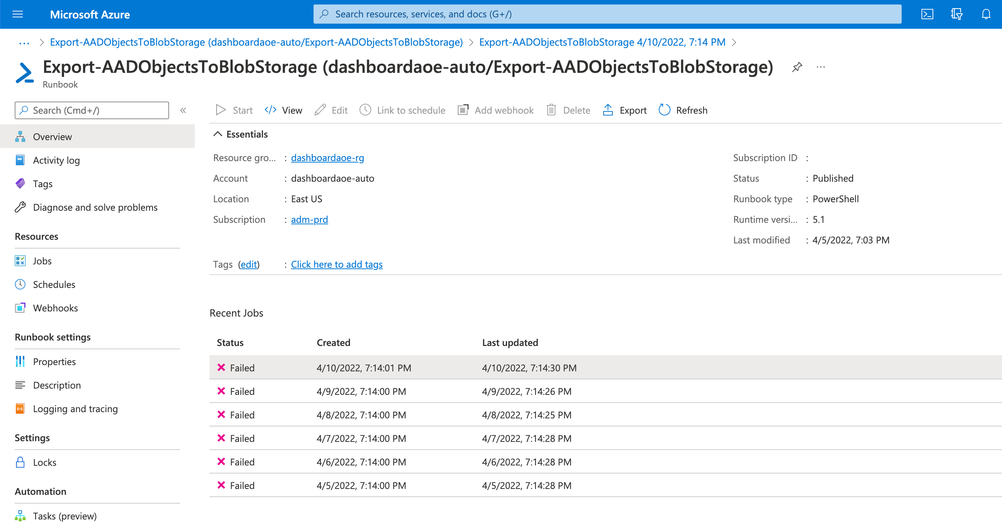Click the Microsoft Azure home title
The width and height of the screenshot is (1002, 528).
89,14
